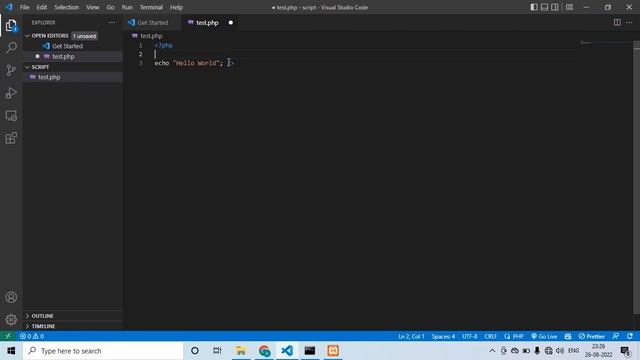640x360 pixels.
Task: Change UTF-8 encoding in status bar
Action: [469, 336]
